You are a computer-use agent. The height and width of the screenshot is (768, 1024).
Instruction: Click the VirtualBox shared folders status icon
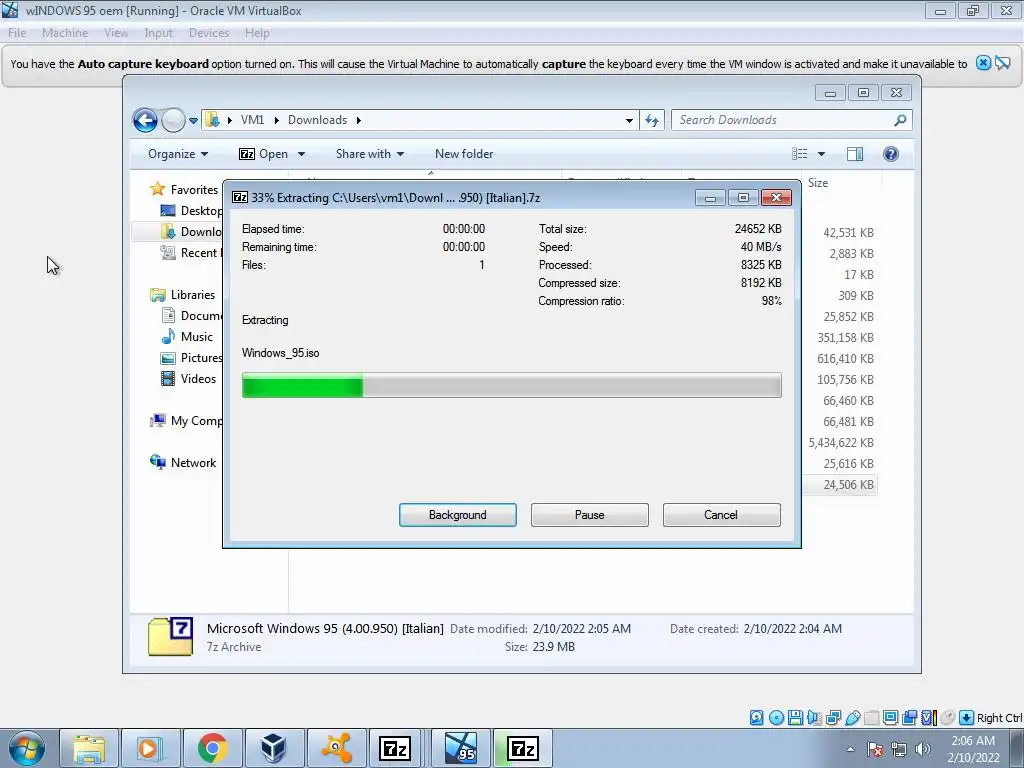tap(871, 718)
